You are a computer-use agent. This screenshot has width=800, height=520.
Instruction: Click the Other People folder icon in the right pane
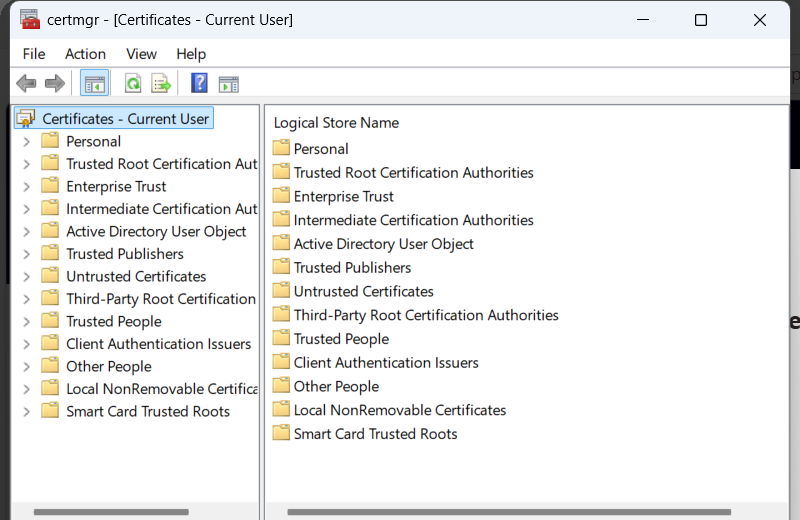(281, 386)
